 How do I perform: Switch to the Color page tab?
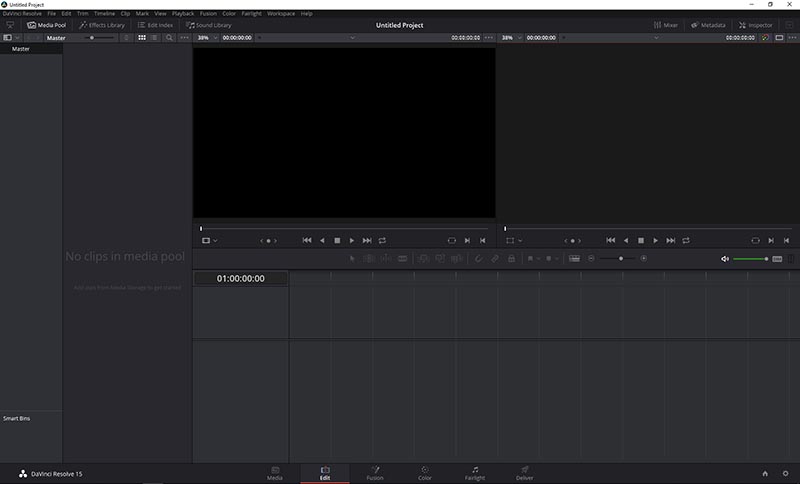pyautogui.click(x=424, y=473)
